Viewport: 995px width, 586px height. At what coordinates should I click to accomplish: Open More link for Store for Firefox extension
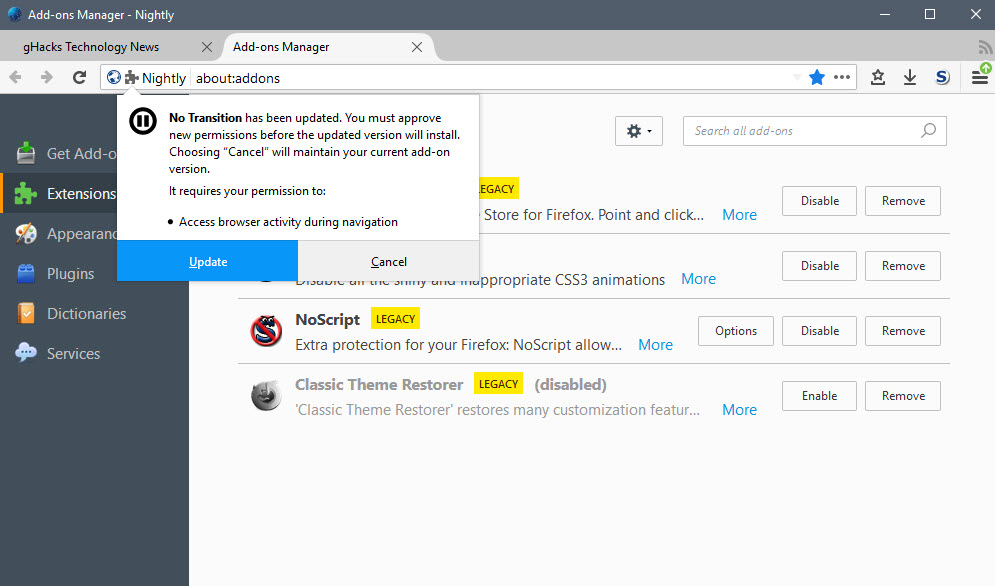click(x=739, y=215)
